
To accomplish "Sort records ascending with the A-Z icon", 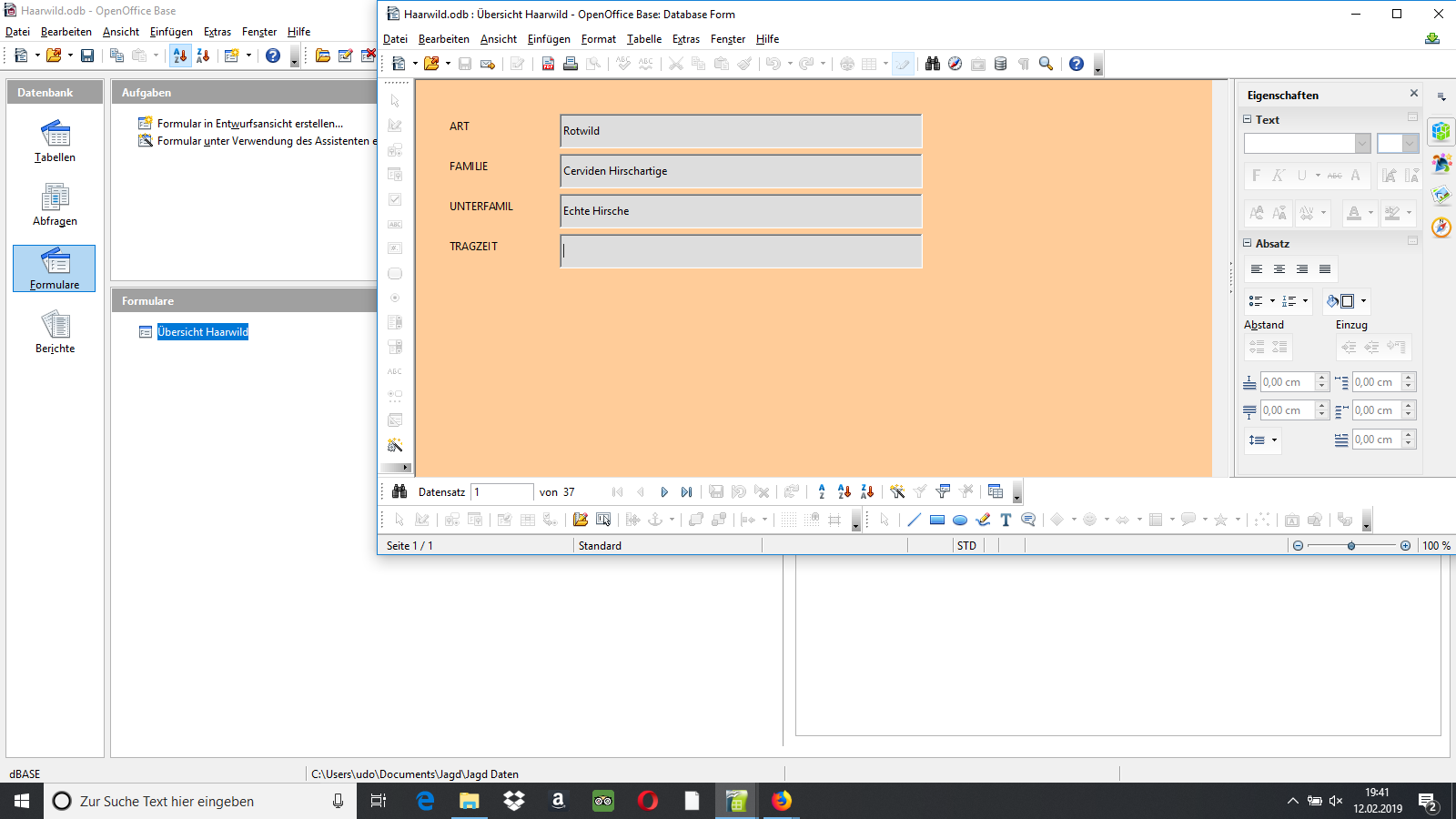I will tap(844, 491).
